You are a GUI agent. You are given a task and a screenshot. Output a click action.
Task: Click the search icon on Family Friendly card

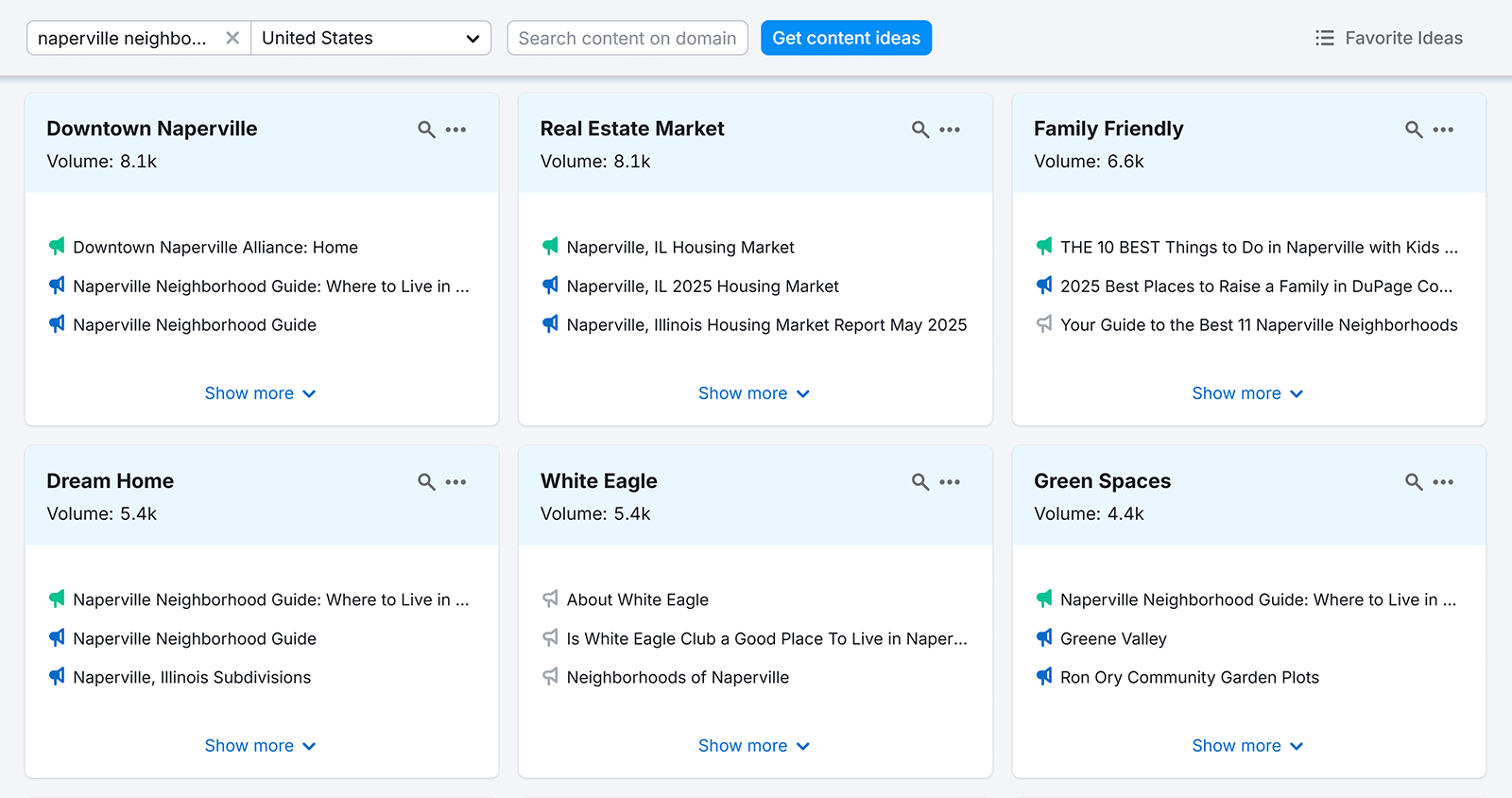pyautogui.click(x=1414, y=130)
